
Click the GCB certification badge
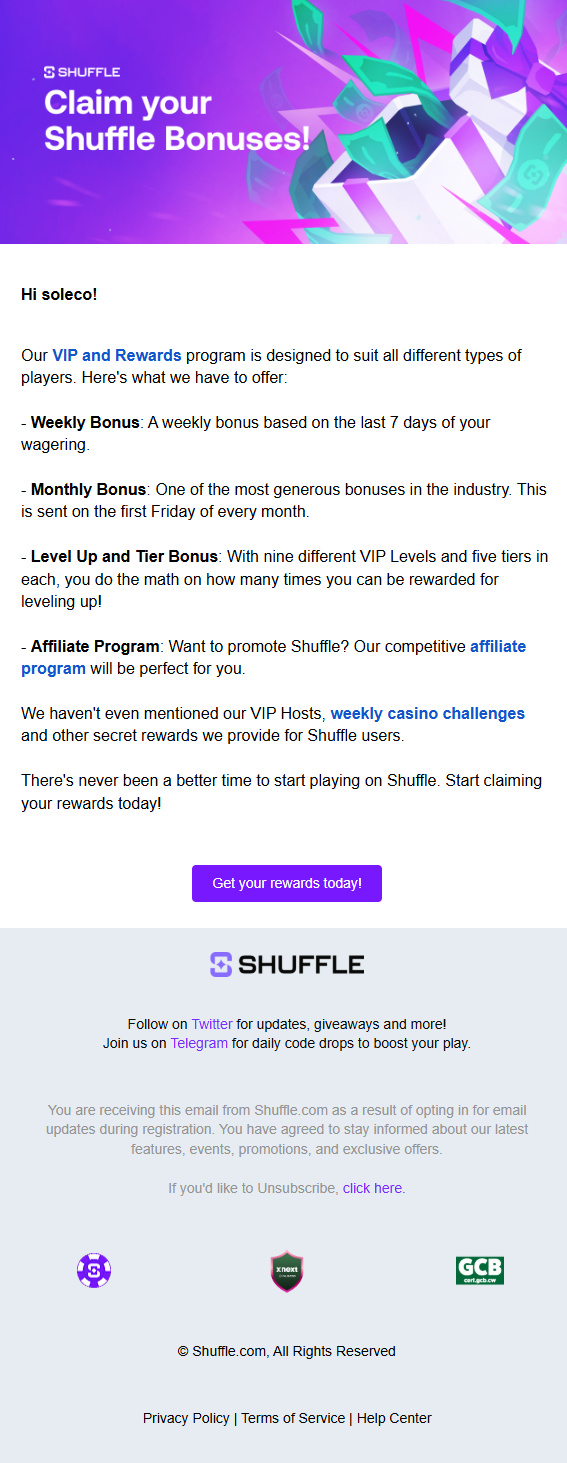pos(480,1271)
